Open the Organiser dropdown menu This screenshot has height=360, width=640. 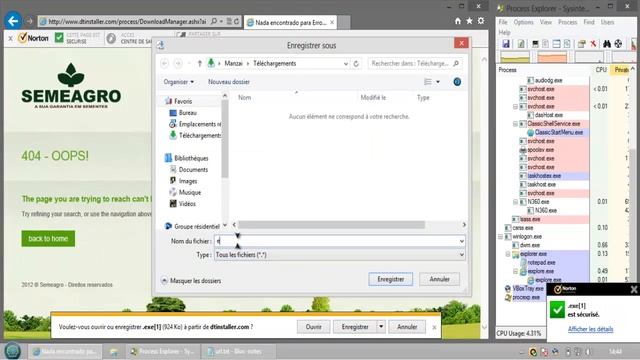coord(178,82)
